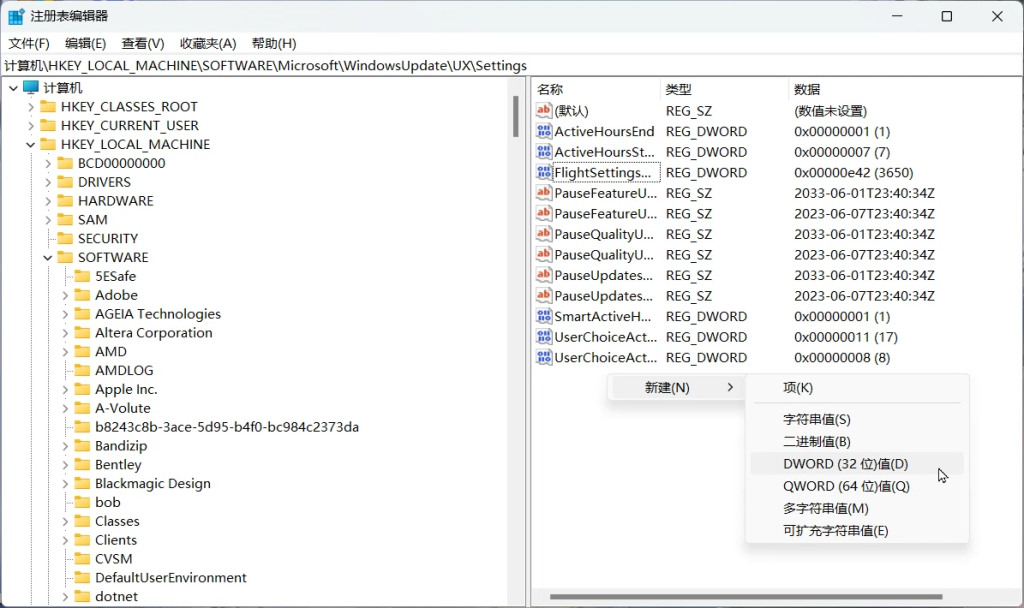
Task: Collapse the HKEY_LOCAL_MACHINE tree node
Action: pyautogui.click(x=31, y=144)
